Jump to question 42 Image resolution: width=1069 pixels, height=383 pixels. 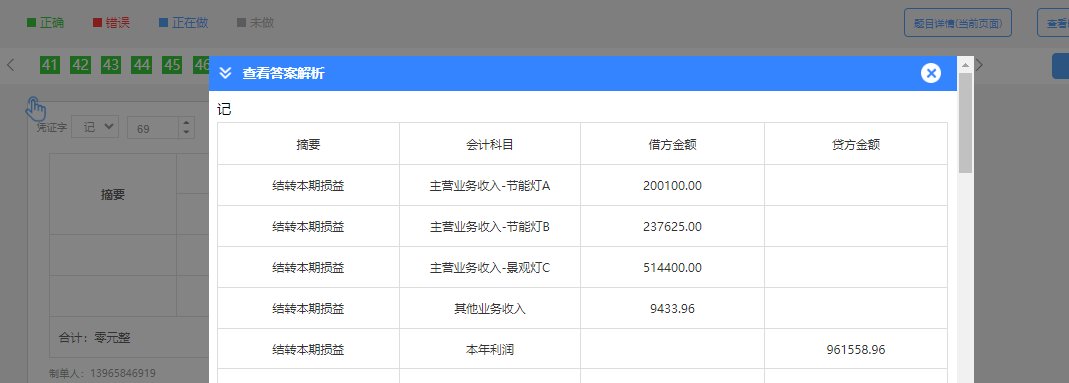[x=80, y=65]
